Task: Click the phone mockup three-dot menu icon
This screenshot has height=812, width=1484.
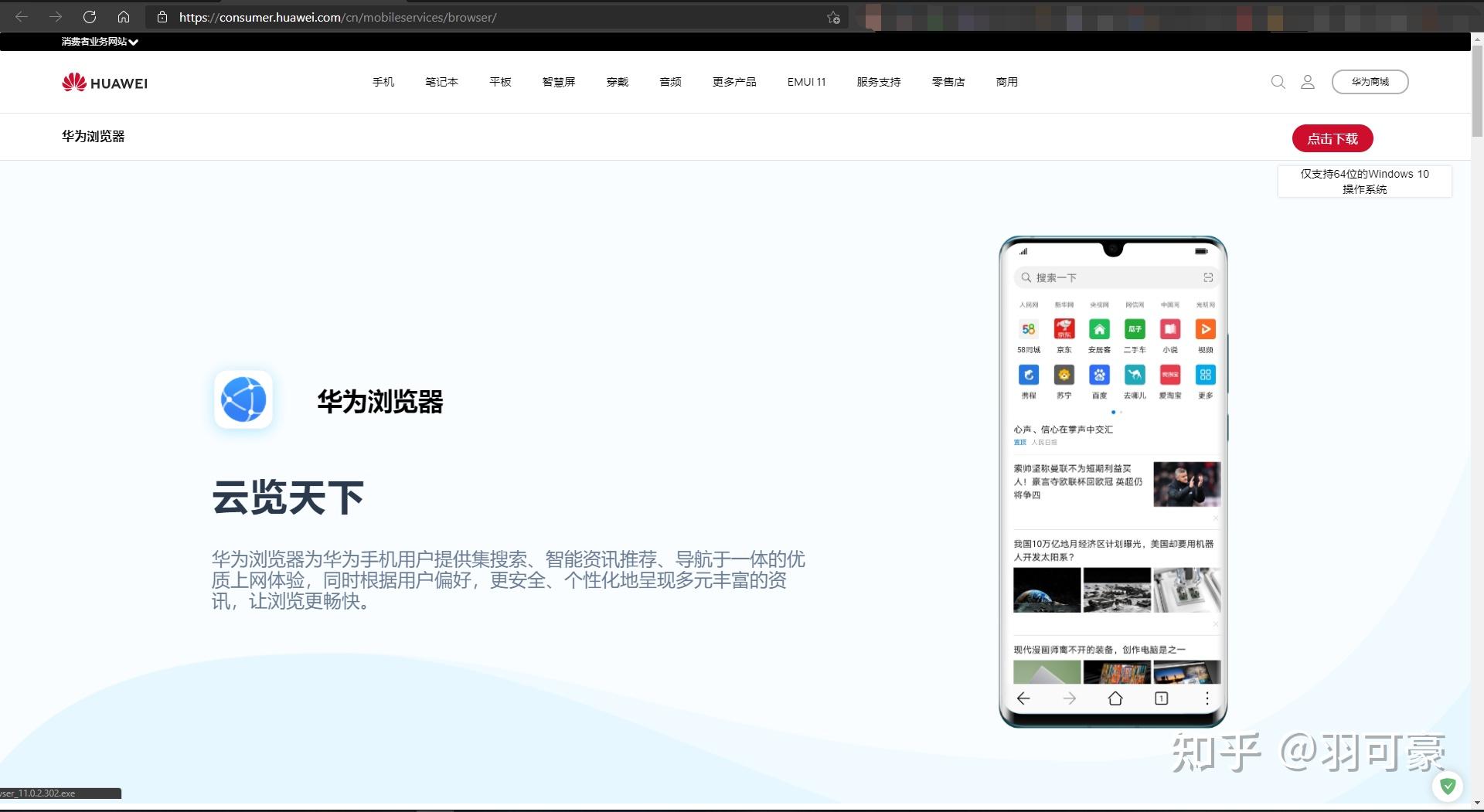Action: 1207,698
